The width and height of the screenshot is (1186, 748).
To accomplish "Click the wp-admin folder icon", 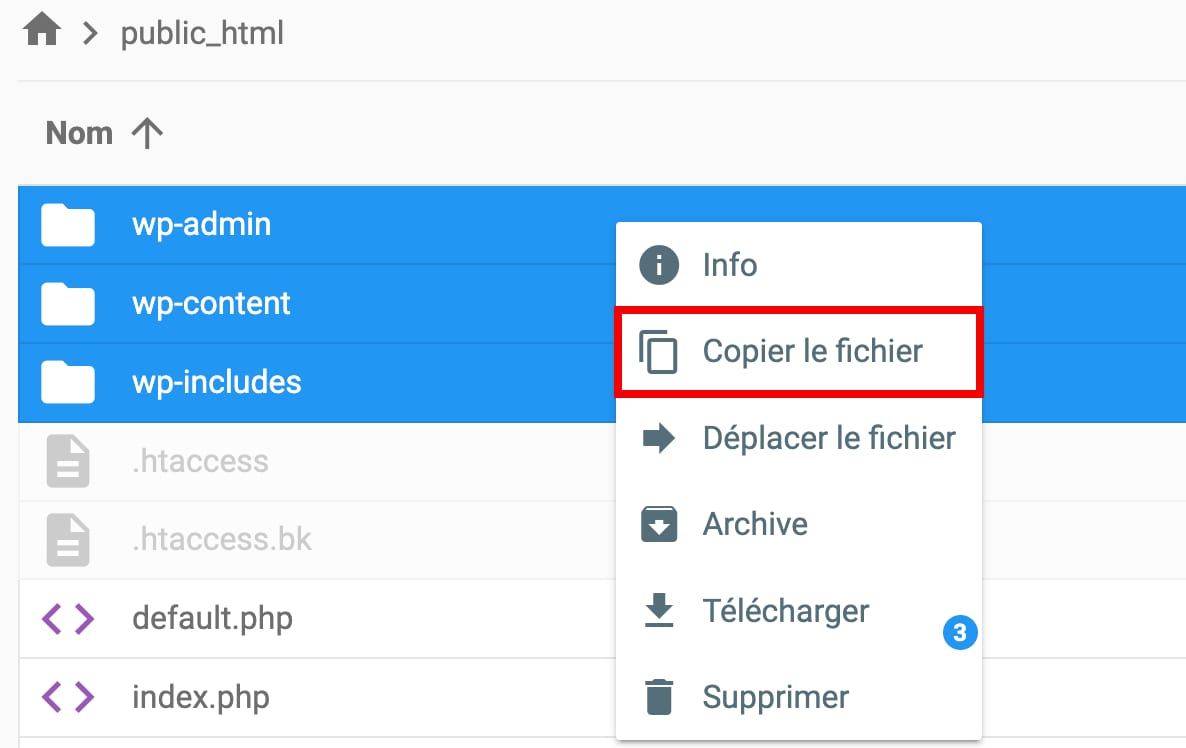I will 68,225.
